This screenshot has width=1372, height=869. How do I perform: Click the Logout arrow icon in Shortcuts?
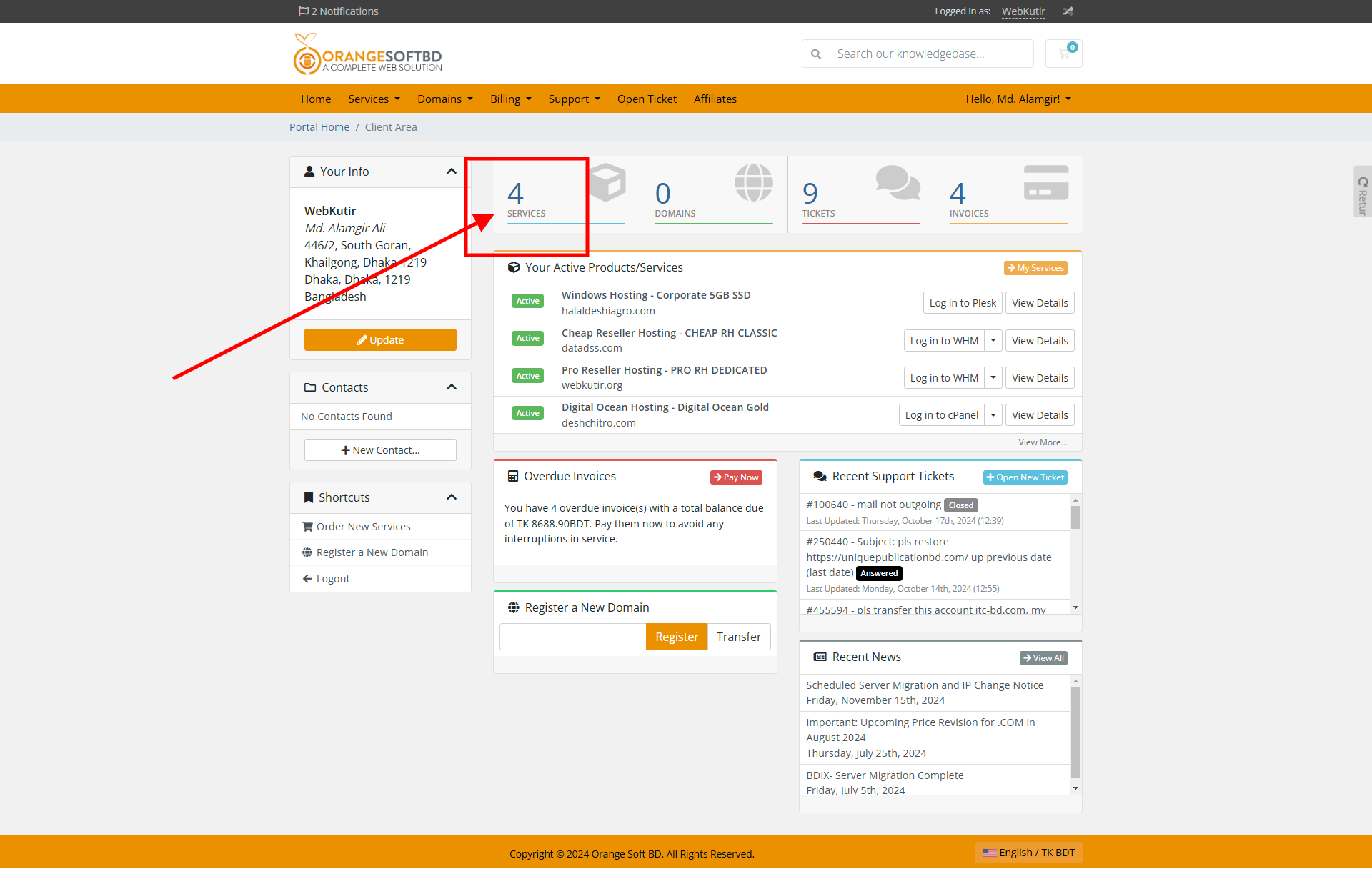click(x=308, y=578)
